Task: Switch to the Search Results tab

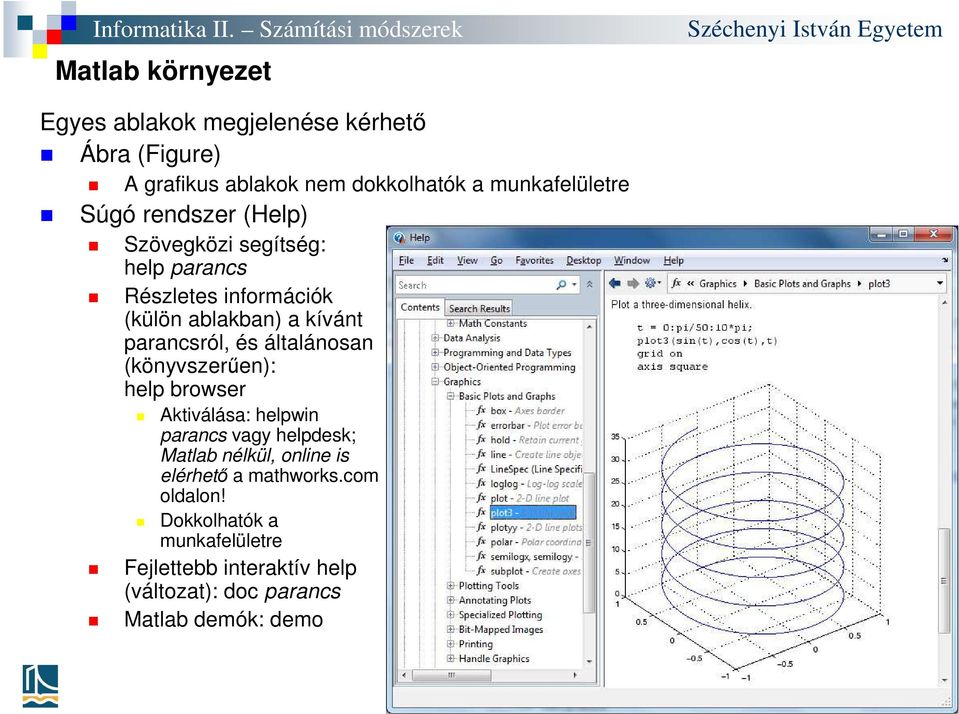Action: [479, 308]
